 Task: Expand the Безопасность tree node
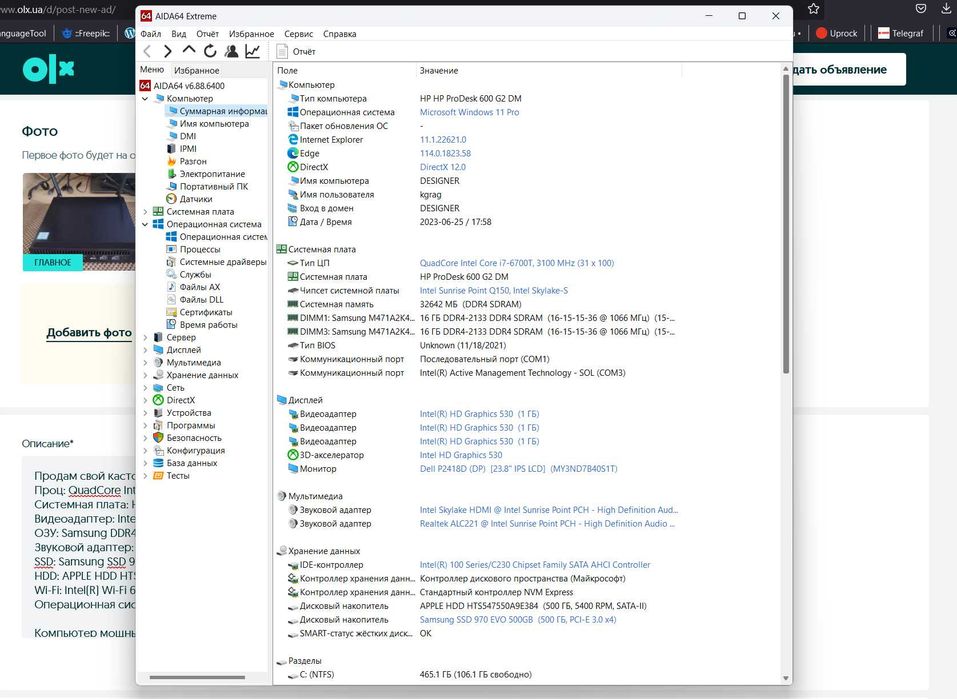[x=145, y=438]
